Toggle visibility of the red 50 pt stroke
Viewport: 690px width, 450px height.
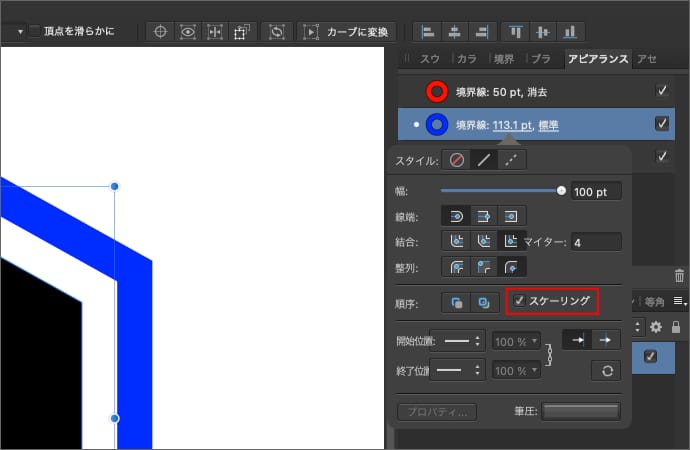coord(661,91)
